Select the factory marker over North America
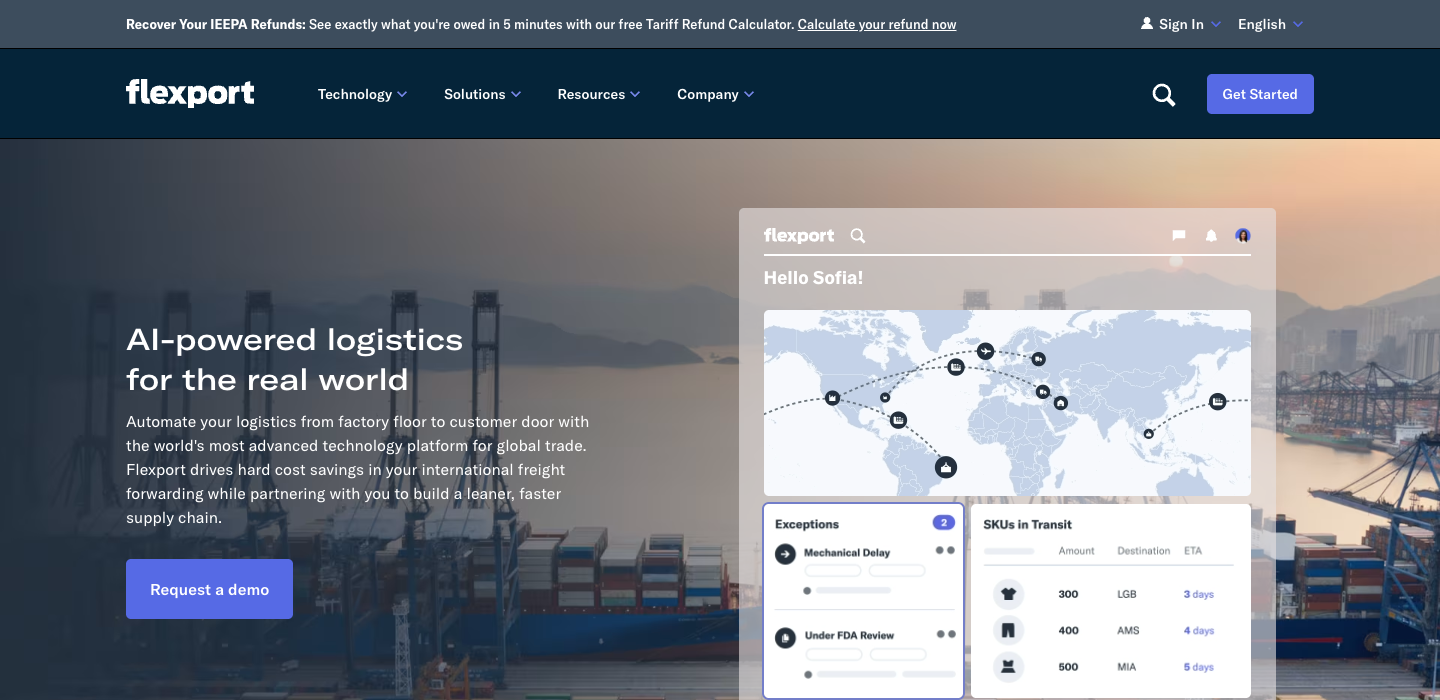Viewport: 1440px width, 700px height. [x=831, y=398]
